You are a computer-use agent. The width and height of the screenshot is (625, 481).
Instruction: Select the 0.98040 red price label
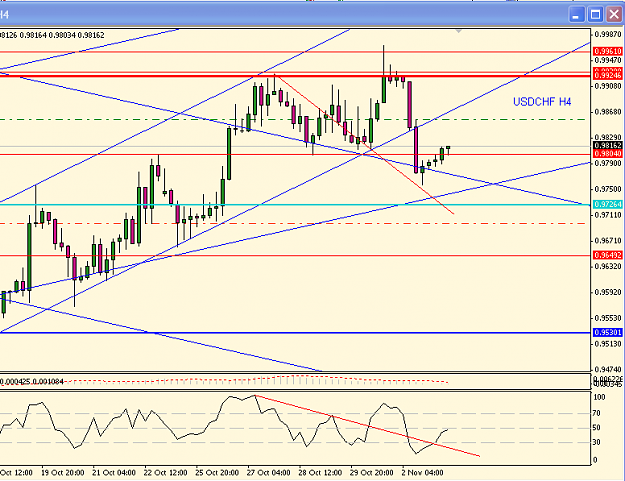click(608, 154)
